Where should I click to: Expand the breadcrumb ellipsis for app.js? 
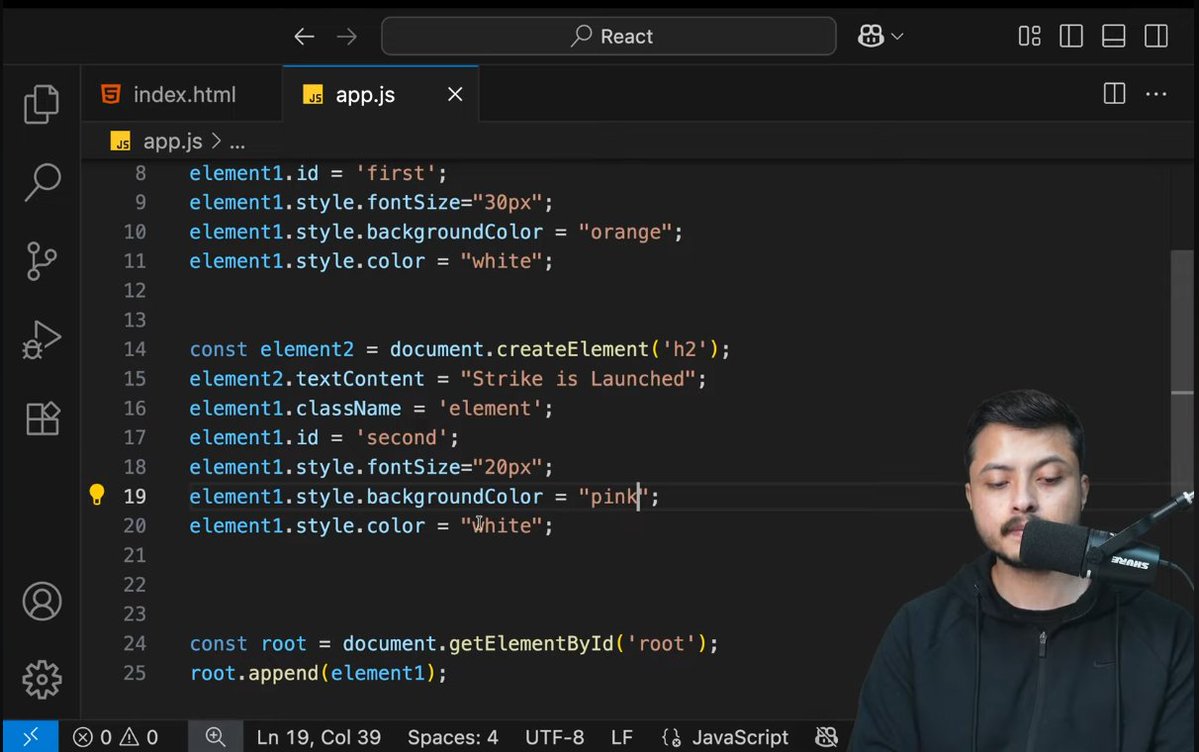[x=238, y=141]
